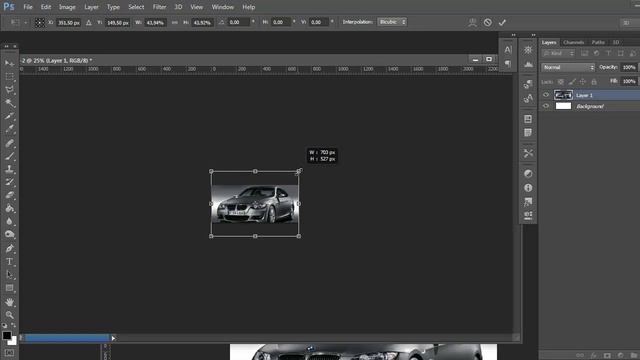Select the Hand tool
Image resolution: width=640 pixels, height=360 pixels.
point(9,302)
